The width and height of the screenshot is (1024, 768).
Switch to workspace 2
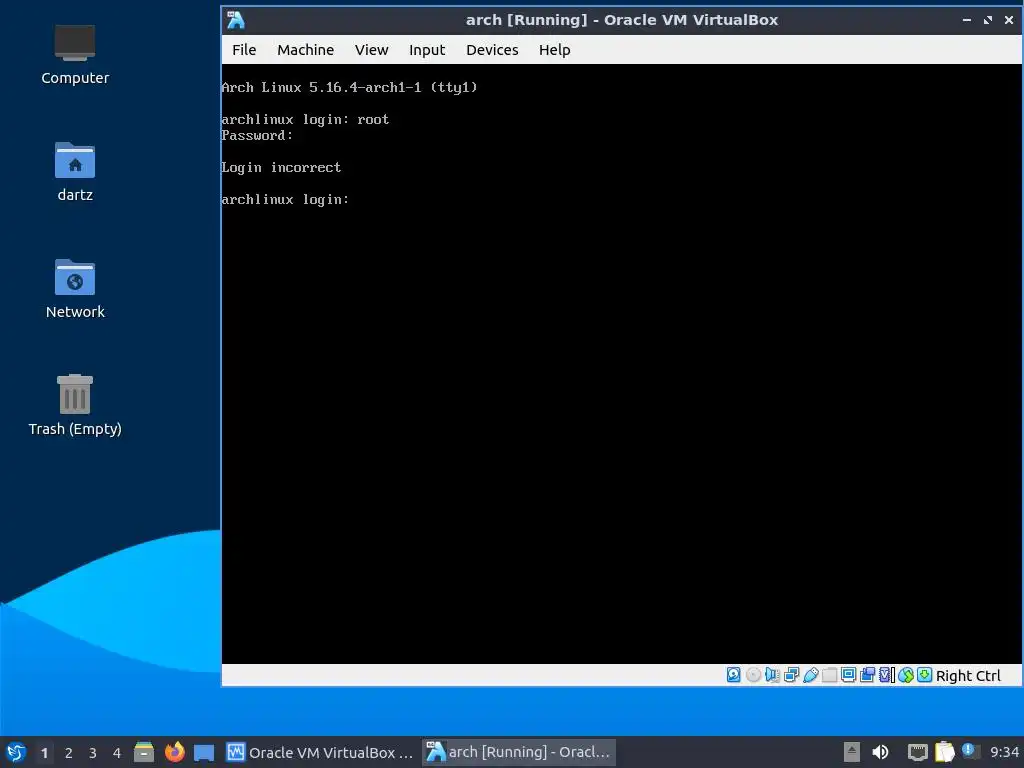[69, 753]
